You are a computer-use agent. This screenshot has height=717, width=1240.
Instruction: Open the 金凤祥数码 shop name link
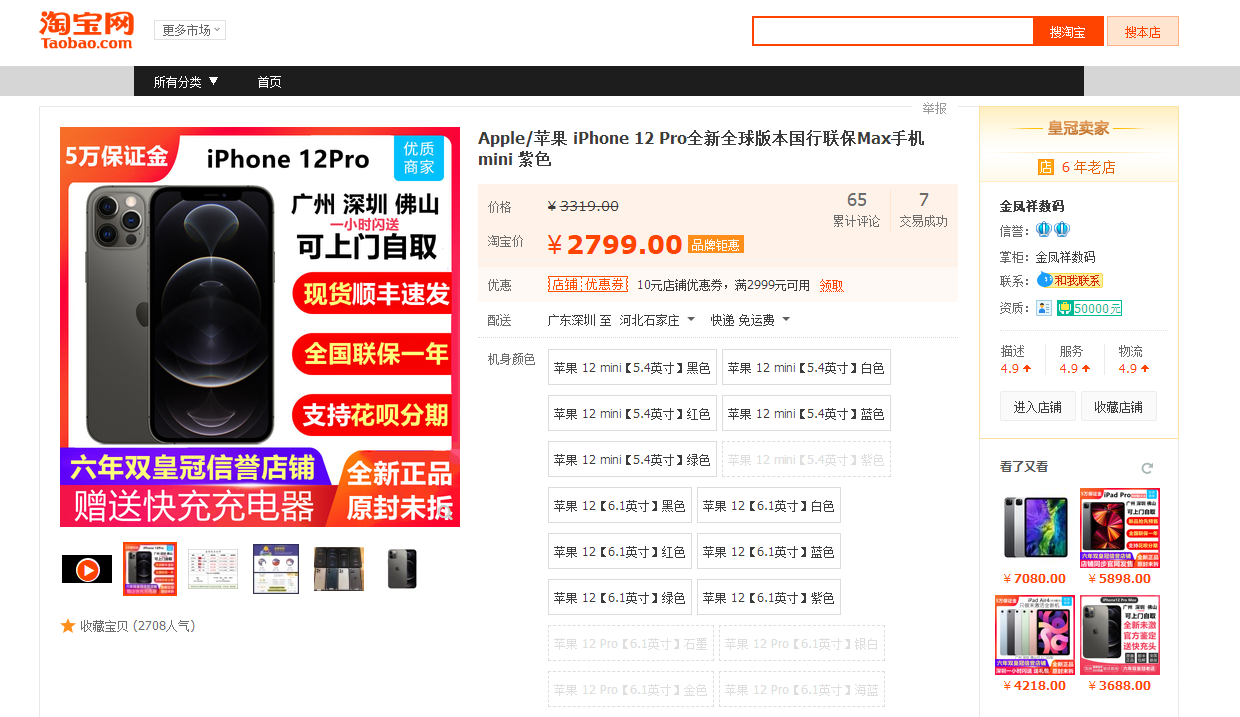[x=1032, y=206]
